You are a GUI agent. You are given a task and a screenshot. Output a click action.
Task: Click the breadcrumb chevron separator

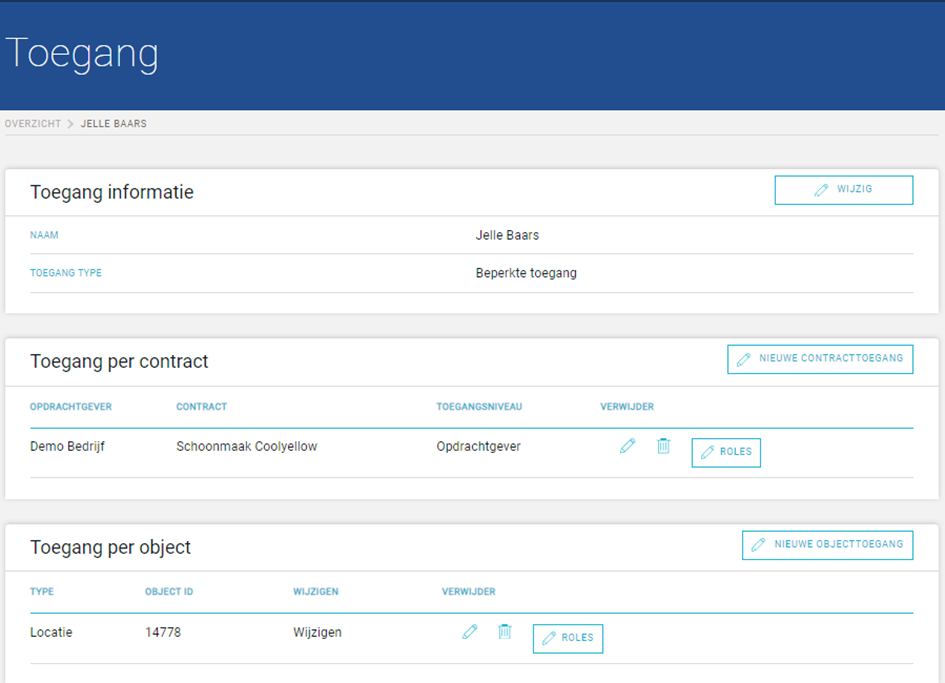pyautogui.click(x=71, y=124)
